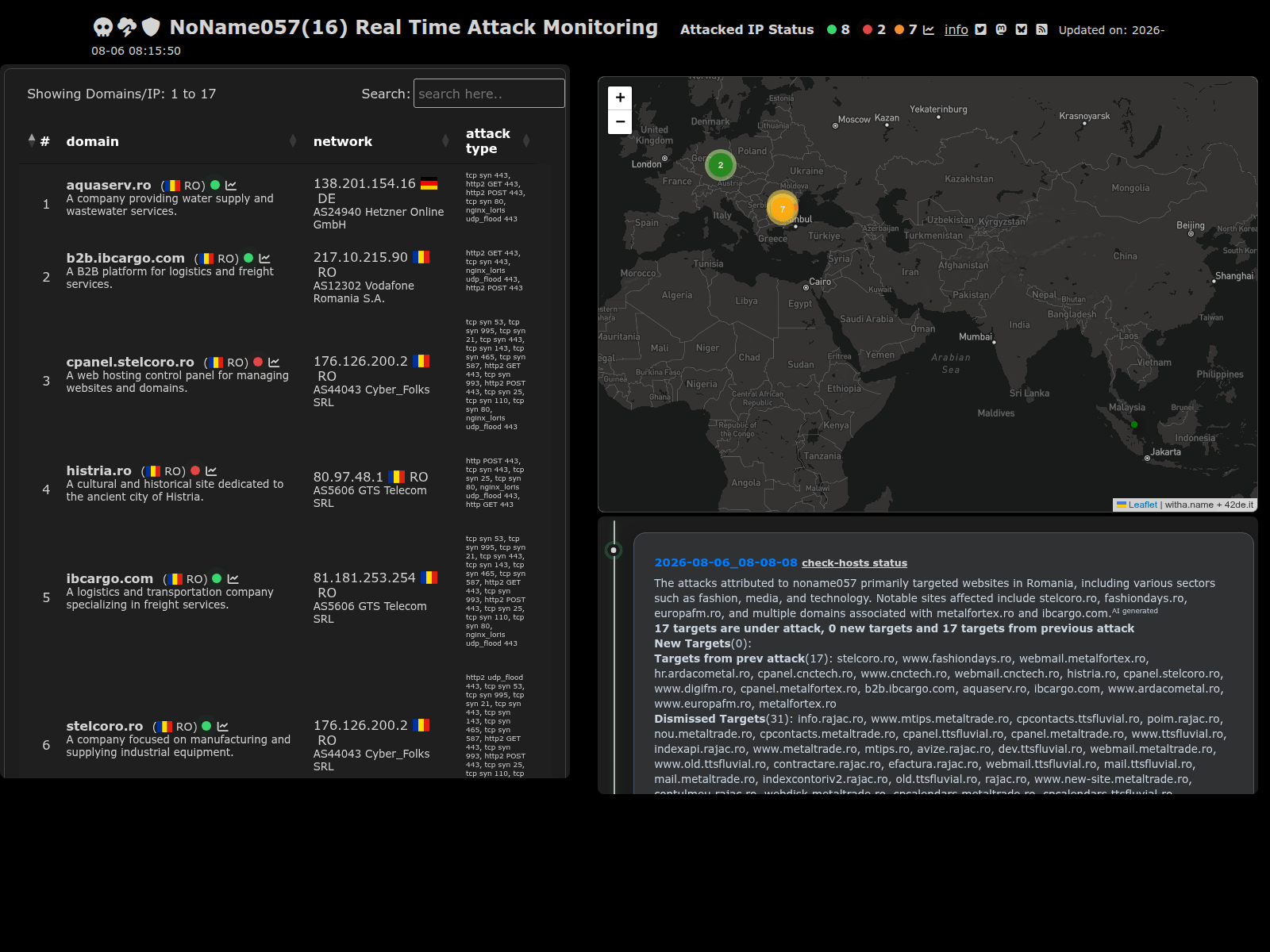Image resolution: width=1270 pixels, height=952 pixels.
Task: Click the ibcargo.com domain in row 5
Action: pyautogui.click(x=110, y=578)
